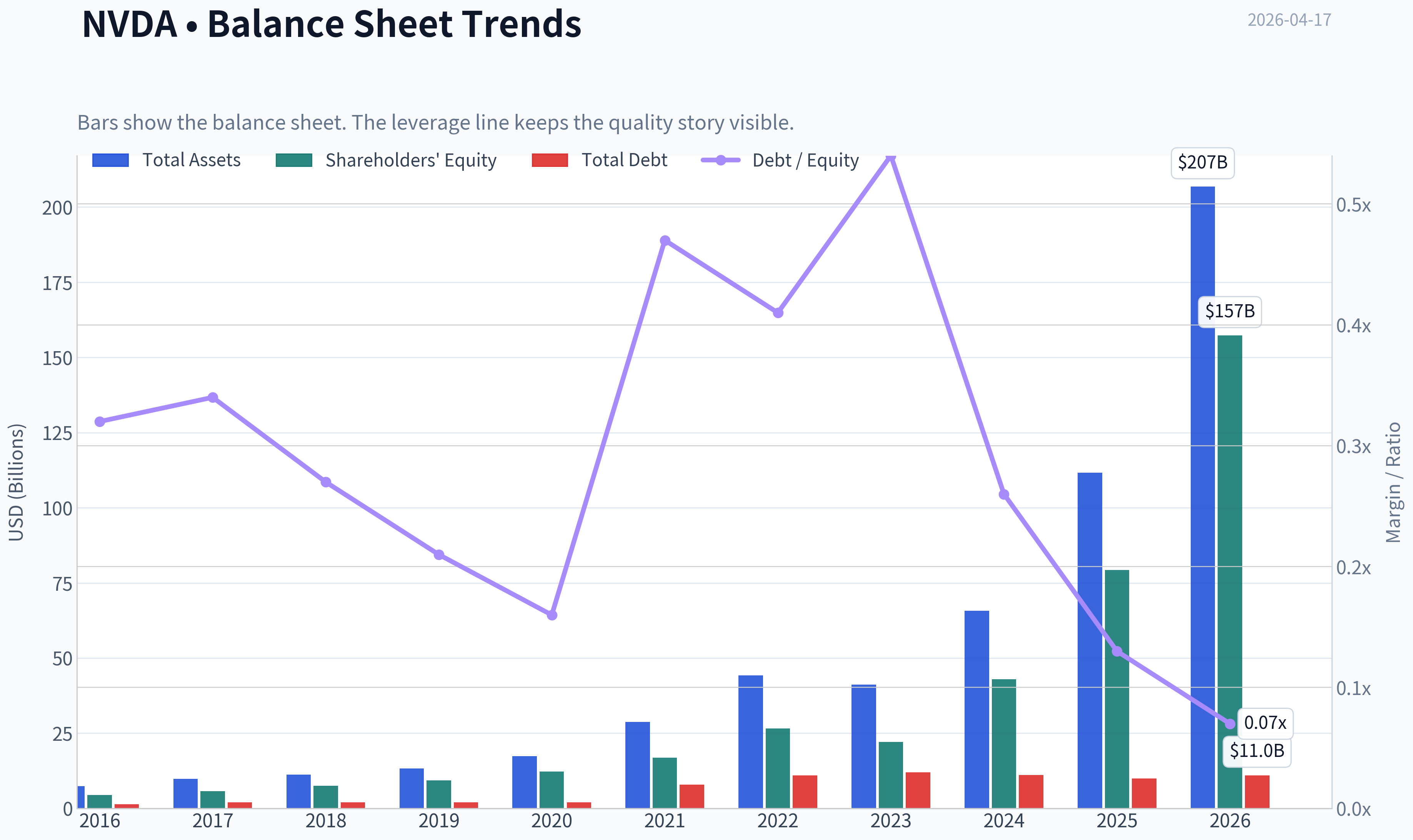Toggle the Shareholders' Equity legend swatch
Viewport: 1413px width, 840px height.
294,160
